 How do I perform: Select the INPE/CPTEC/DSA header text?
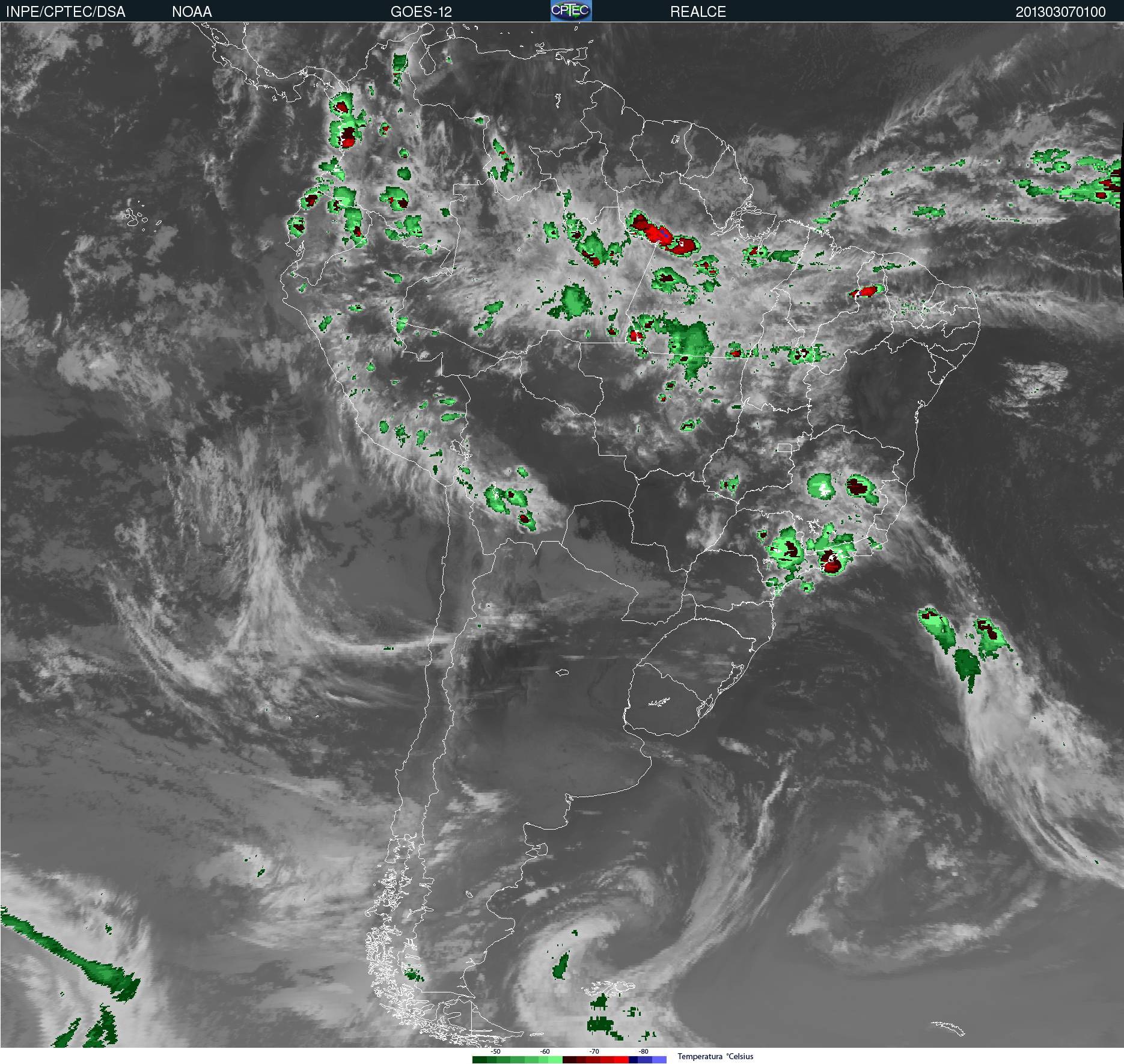tap(66, 12)
